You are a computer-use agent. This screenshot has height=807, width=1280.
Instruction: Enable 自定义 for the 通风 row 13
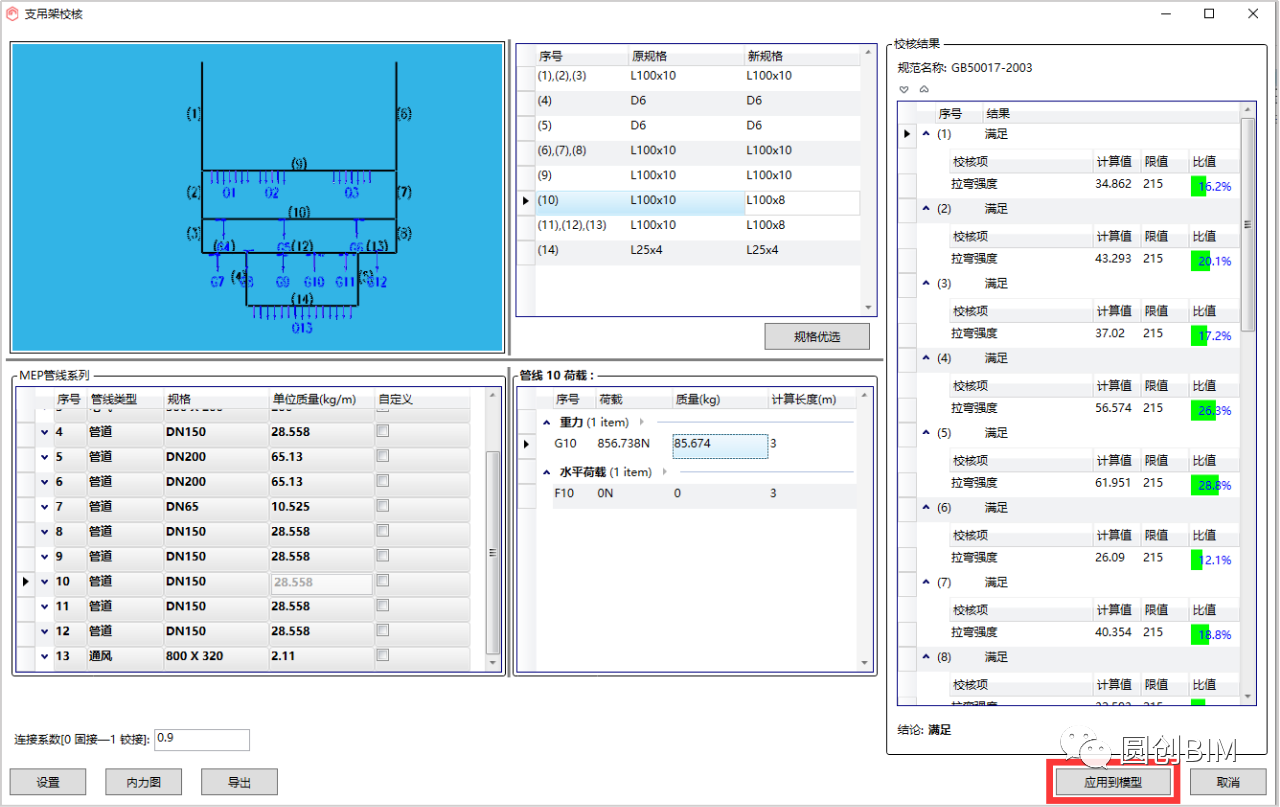(381, 655)
